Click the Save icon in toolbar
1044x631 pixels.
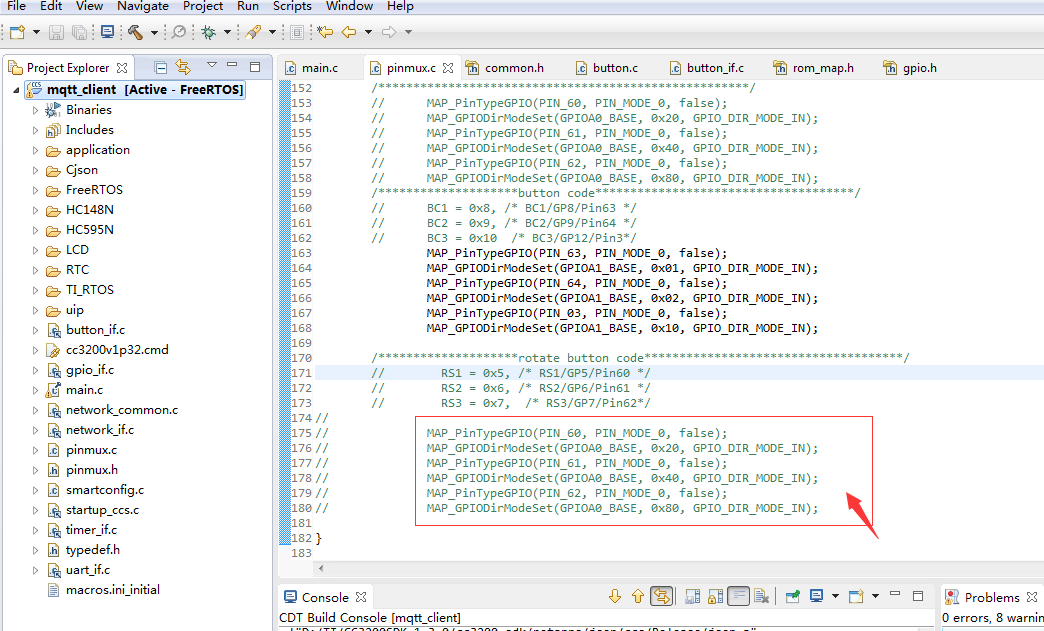57,32
